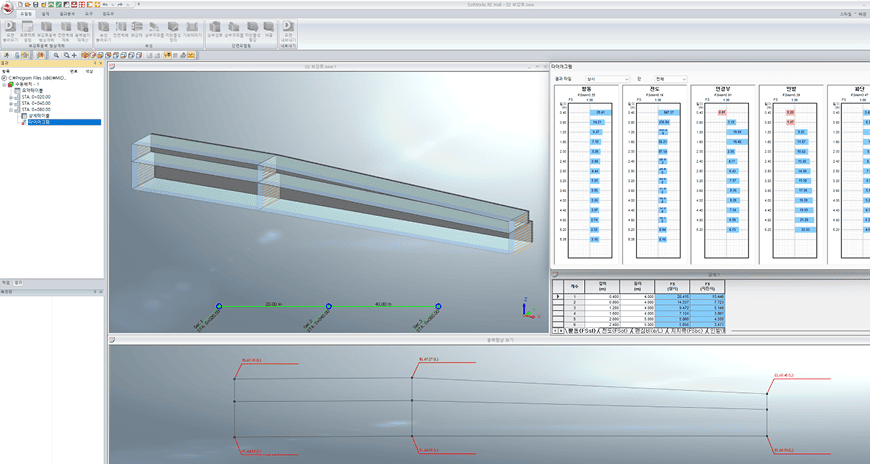The width and height of the screenshot is (870, 464).
Task: Expand the STA. 0+020.00 tree node
Action: [11, 96]
